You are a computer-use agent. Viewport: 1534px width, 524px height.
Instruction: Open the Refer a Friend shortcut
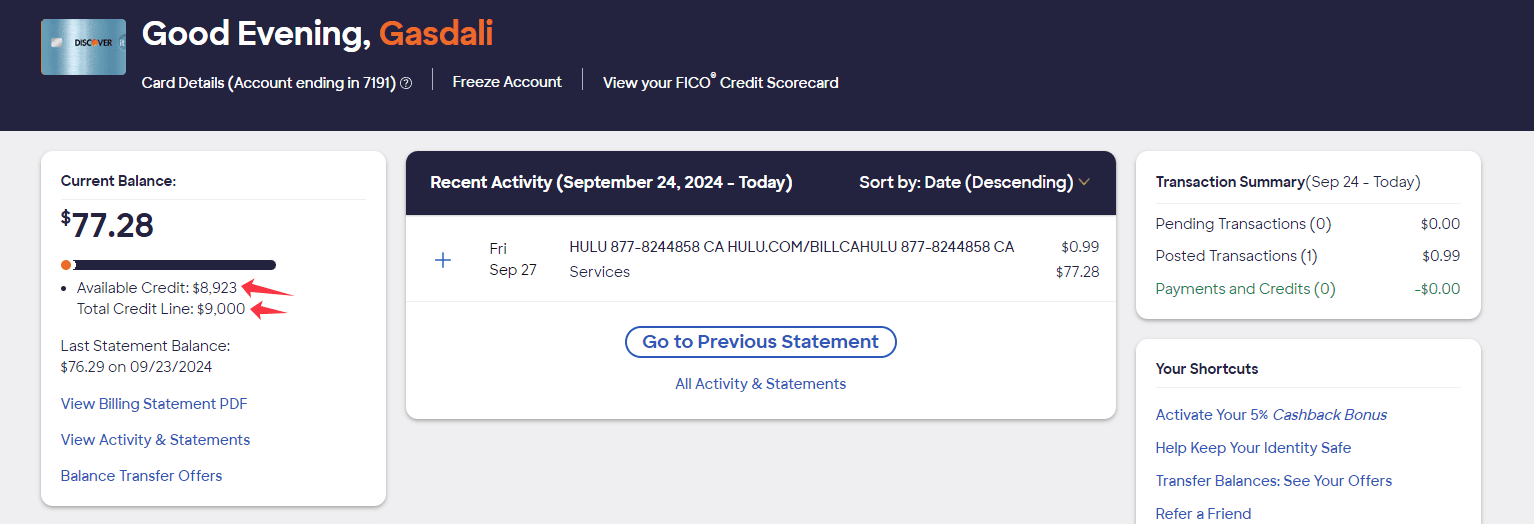click(x=1203, y=514)
